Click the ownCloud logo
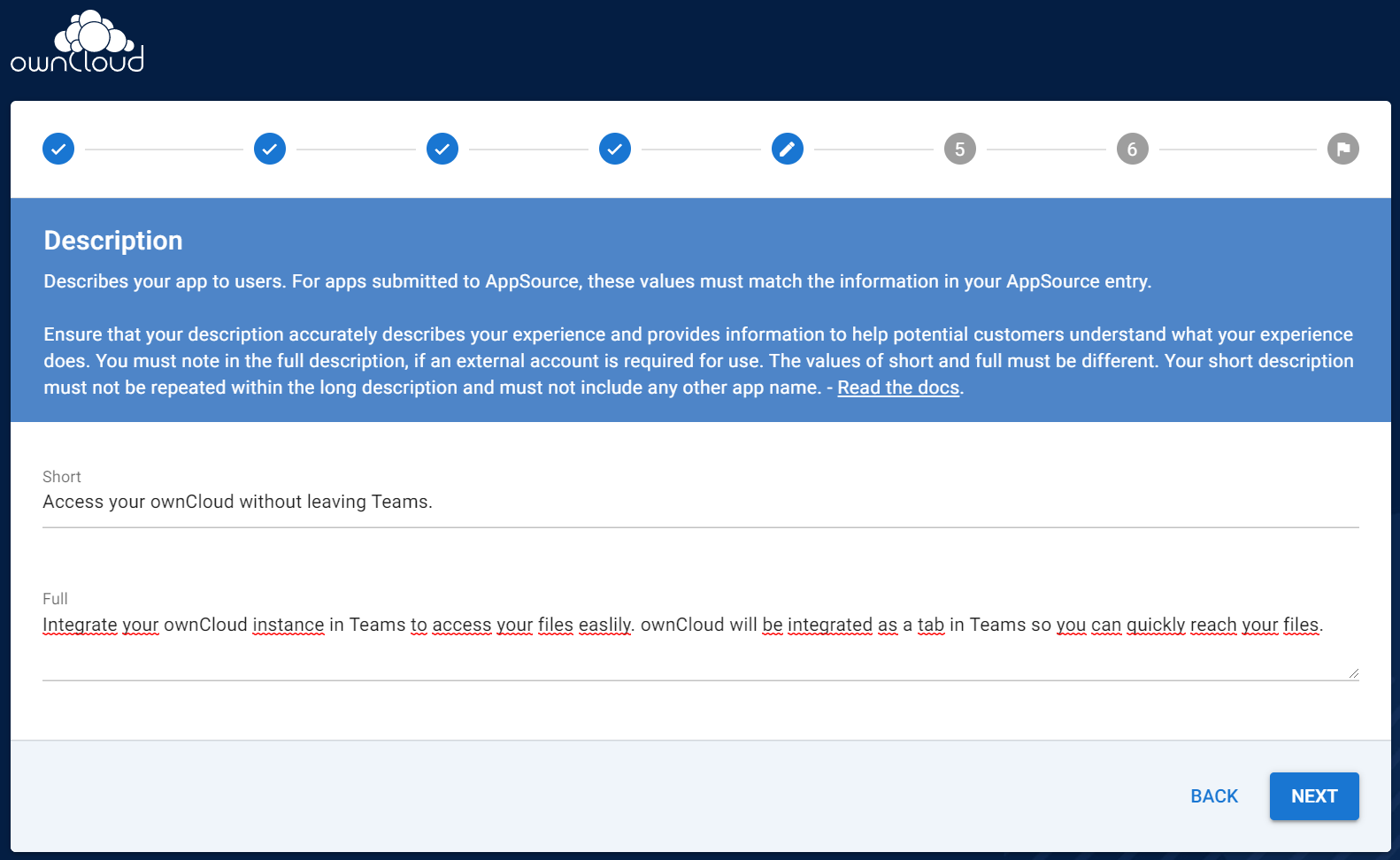The image size is (1400, 860). click(x=77, y=42)
